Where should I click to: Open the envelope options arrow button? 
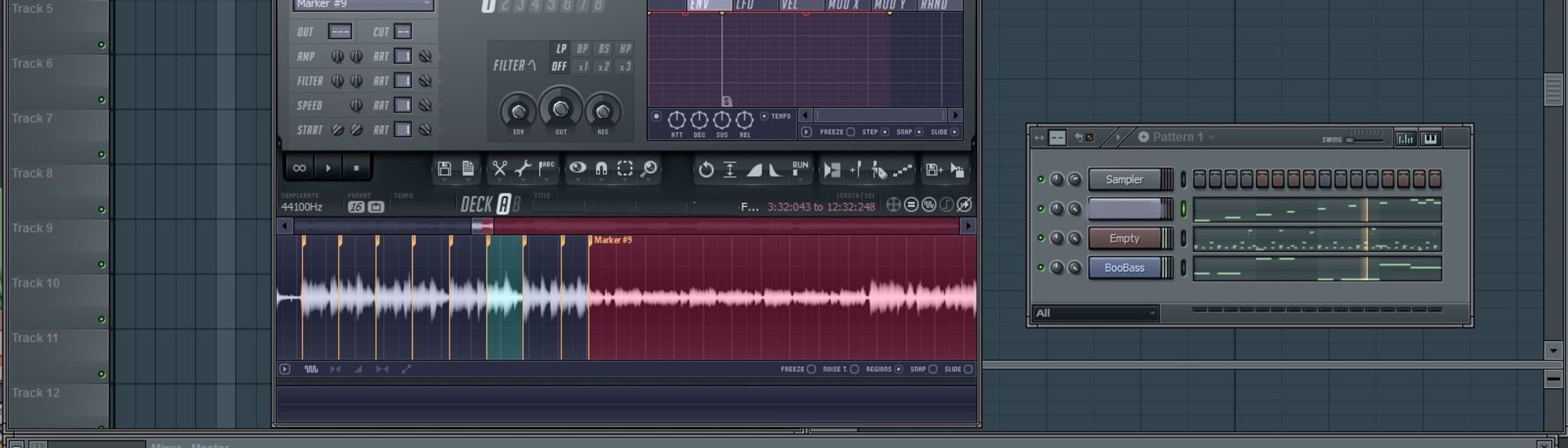click(x=806, y=132)
